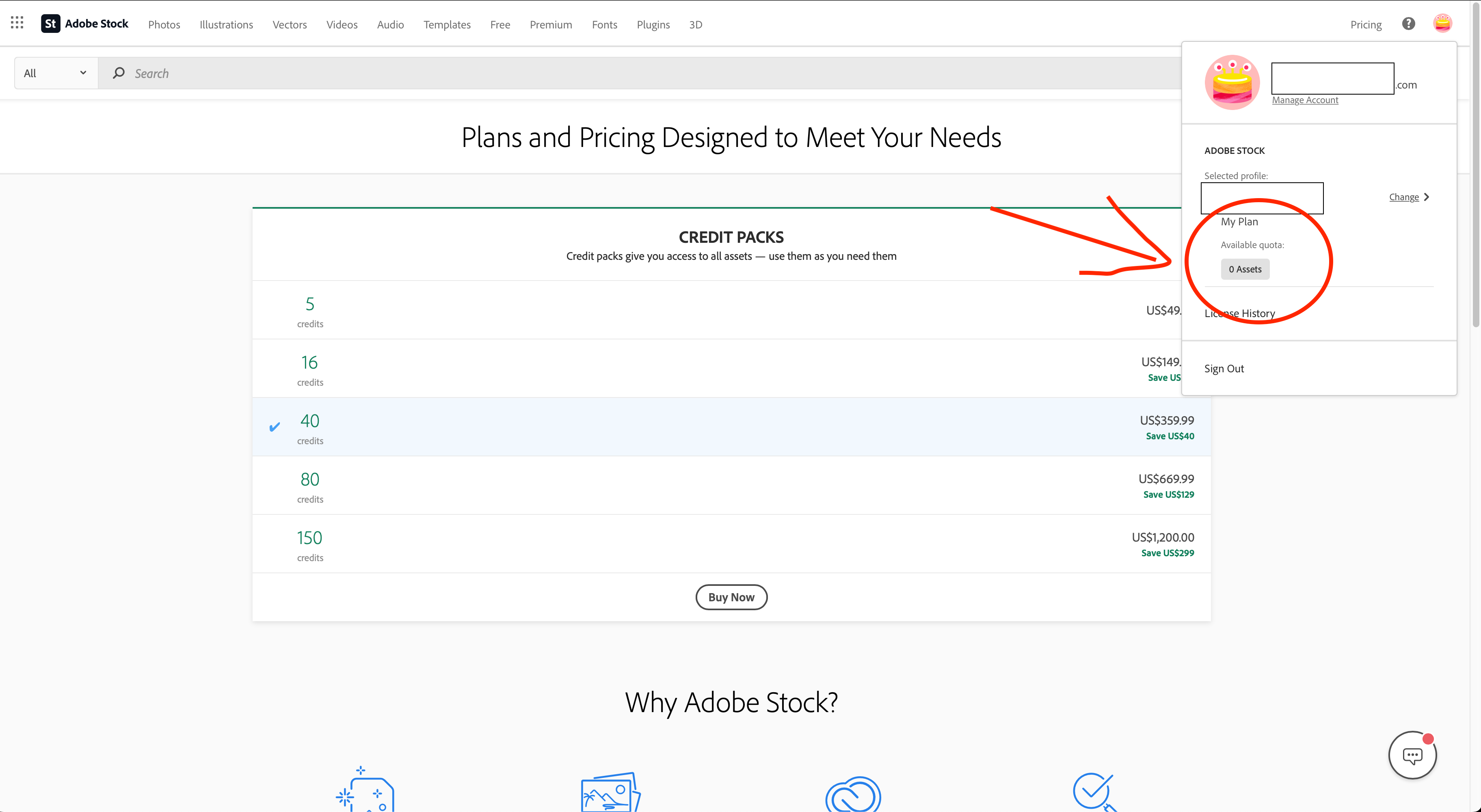Open the help menu
1481x812 pixels.
point(1408,24)
